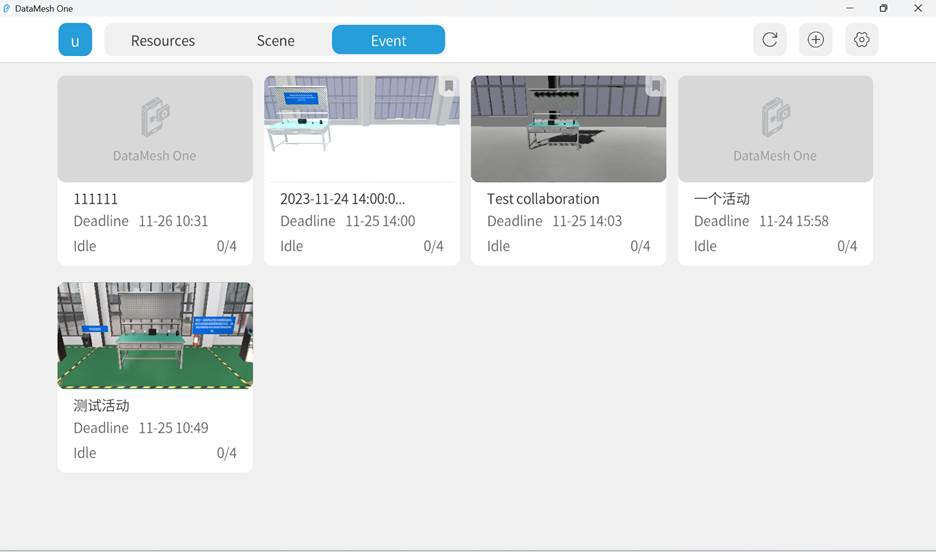The width and height of the screenshot is (936, 552).
Task: Switch to the Resources tab
Action: (163, 41)
